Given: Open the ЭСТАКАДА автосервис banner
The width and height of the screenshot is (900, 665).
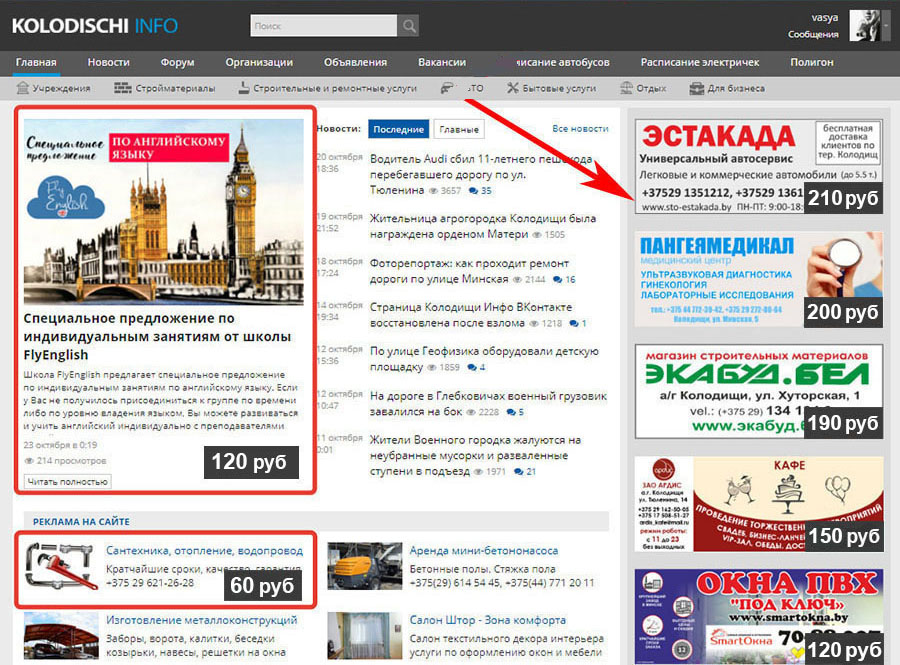Looking at the screenshot, I should (x=759, y=166).
